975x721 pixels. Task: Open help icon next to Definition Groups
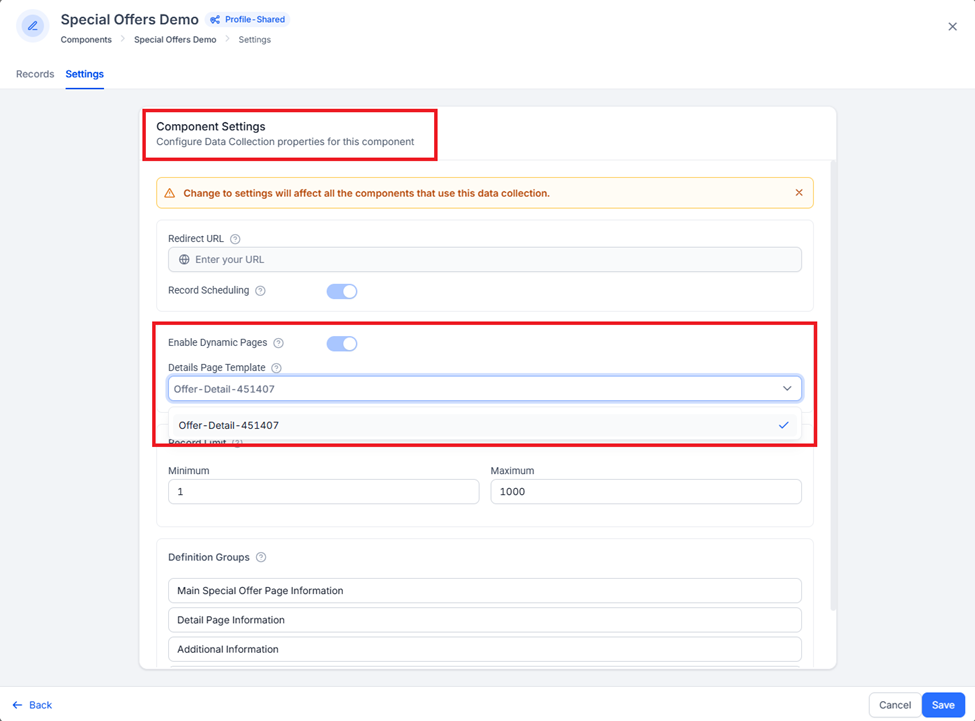261,558
